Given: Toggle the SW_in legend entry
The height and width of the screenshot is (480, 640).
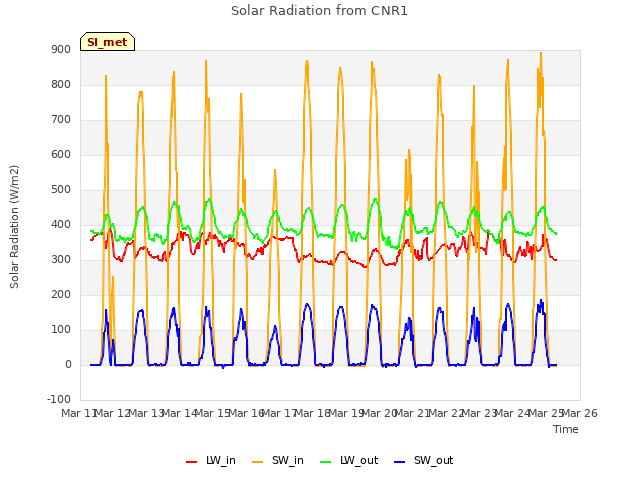Looking at the screenshot, I should (278, 460).
